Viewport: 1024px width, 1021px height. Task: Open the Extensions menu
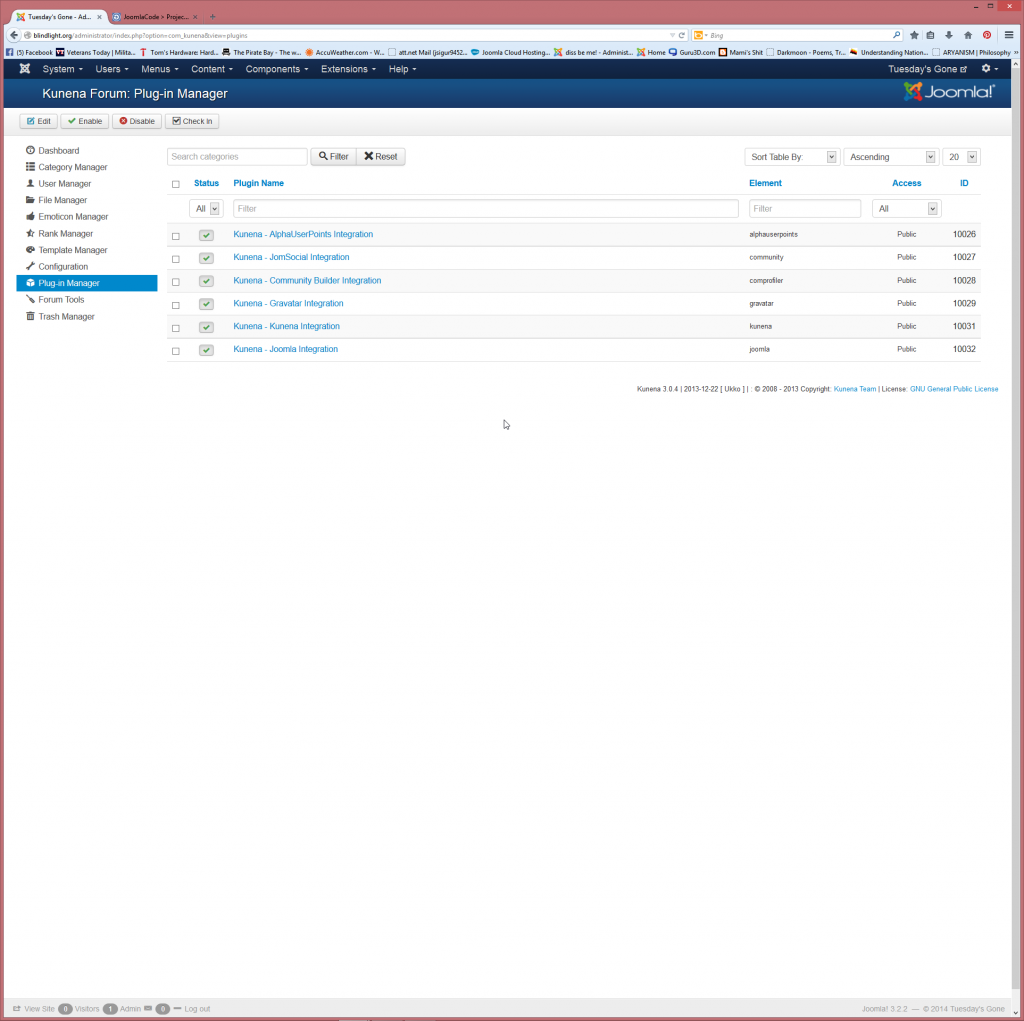point(348,69)
